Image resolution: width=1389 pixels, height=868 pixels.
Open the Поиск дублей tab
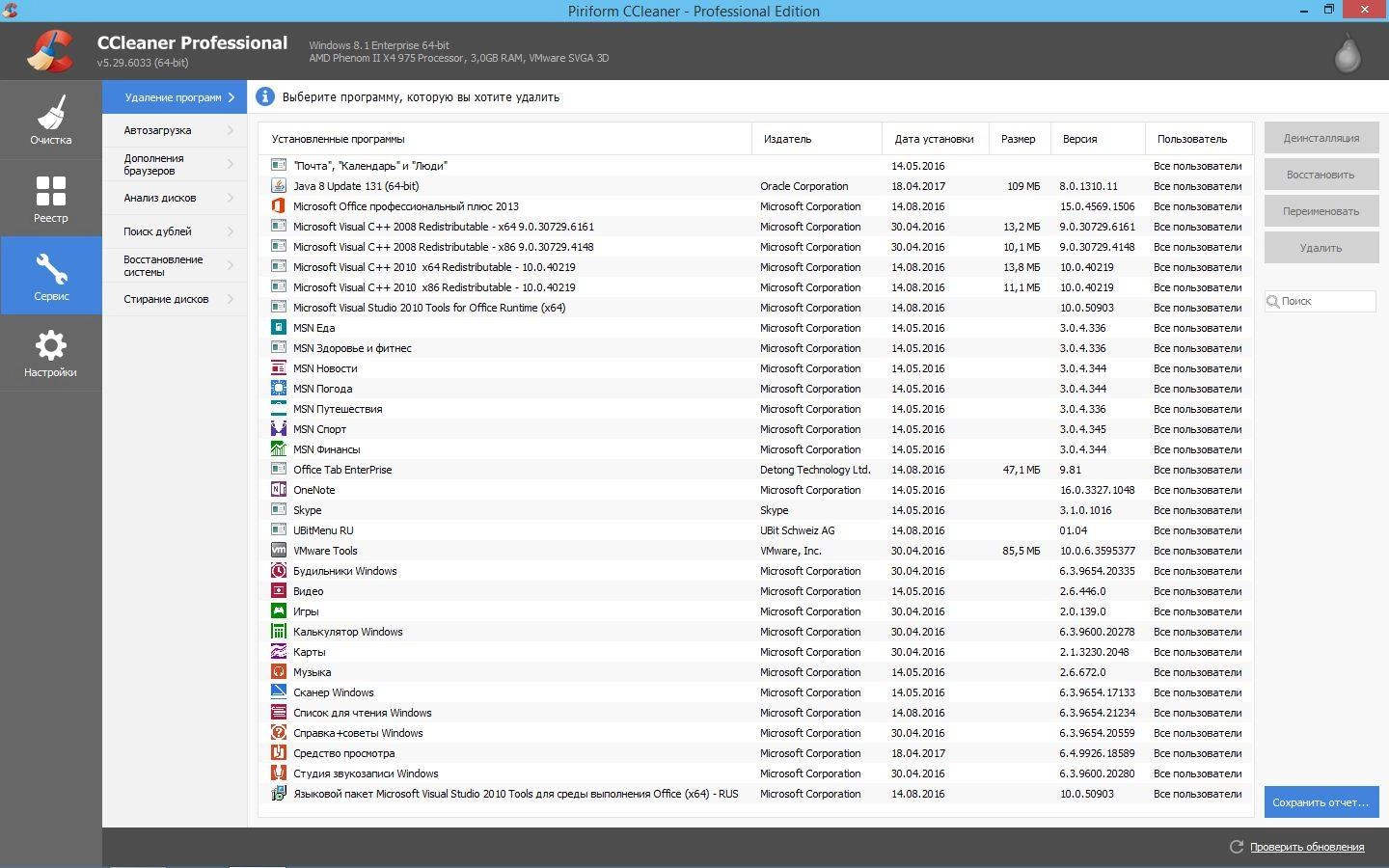175,231
